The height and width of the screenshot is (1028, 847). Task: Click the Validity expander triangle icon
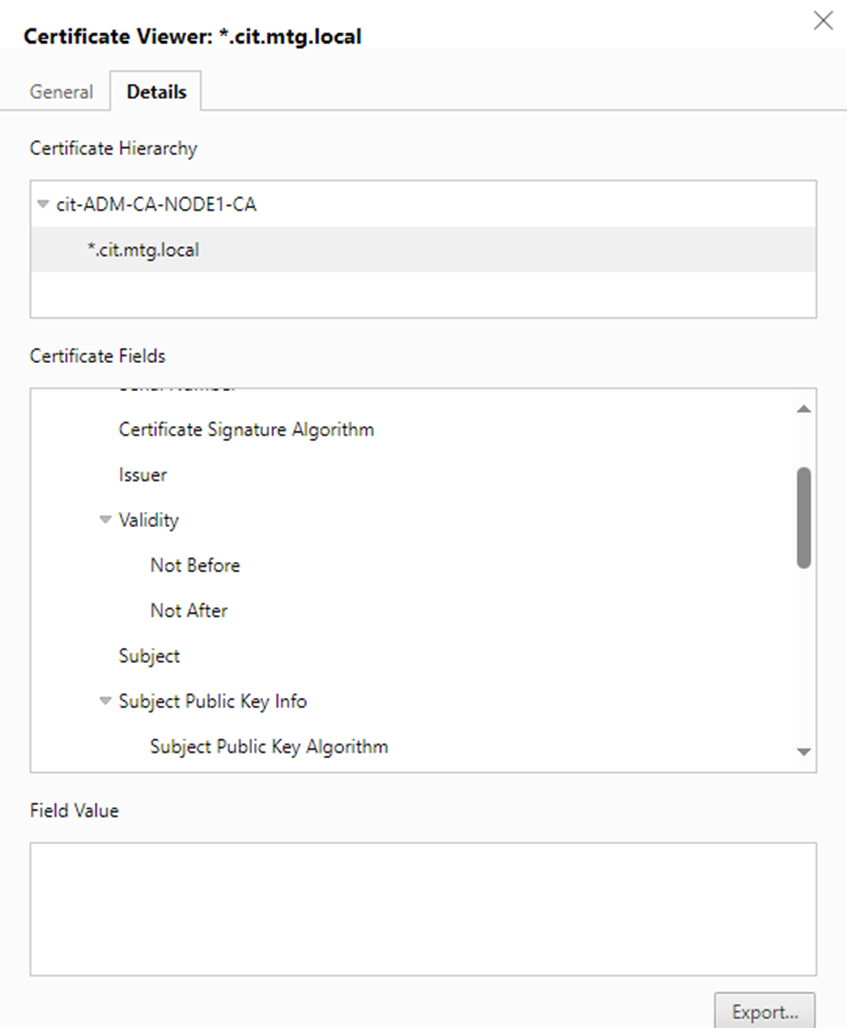(x=105, y=520)
